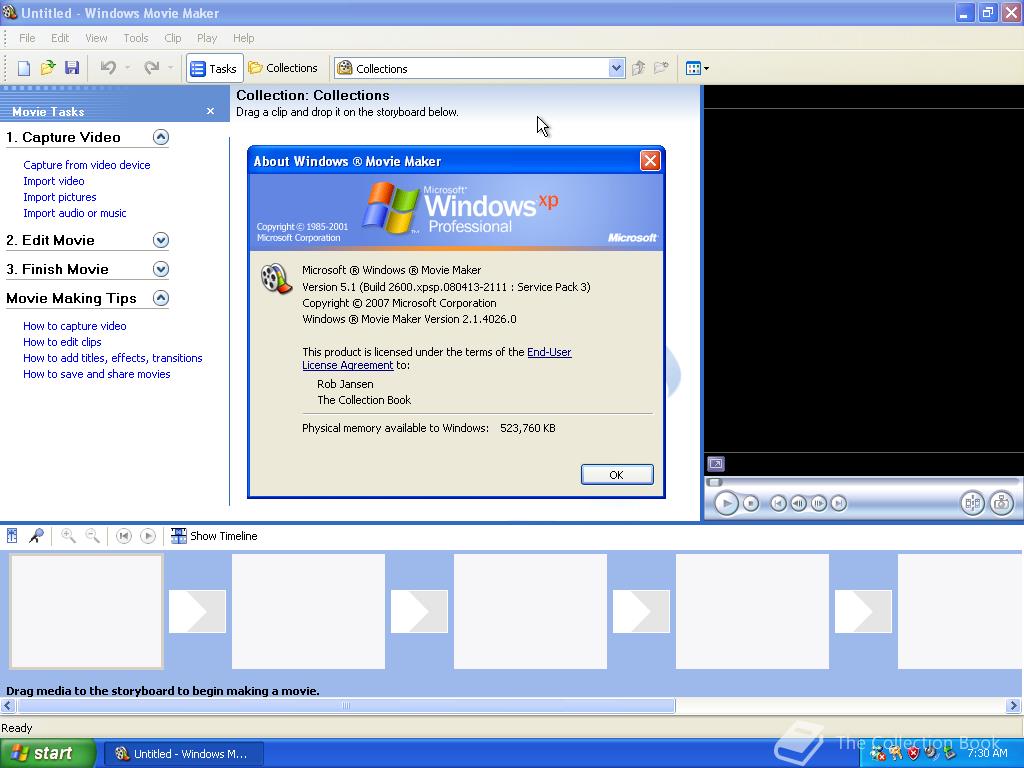The width and height of the screenshot is (1024, 768).
Task: Expand the Edit Movie section
Action: [161, 240]
